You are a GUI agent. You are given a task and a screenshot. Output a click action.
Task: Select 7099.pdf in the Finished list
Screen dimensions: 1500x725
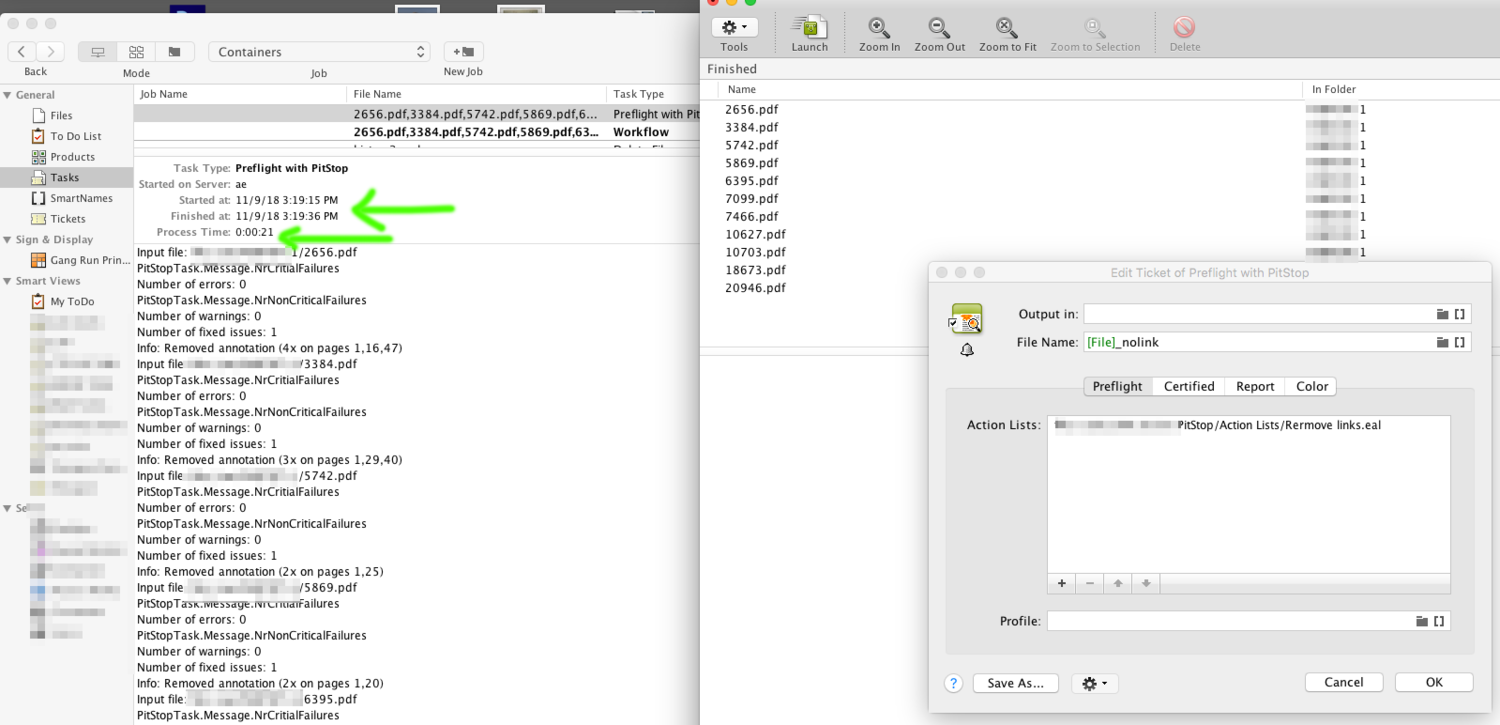(751, 199)
